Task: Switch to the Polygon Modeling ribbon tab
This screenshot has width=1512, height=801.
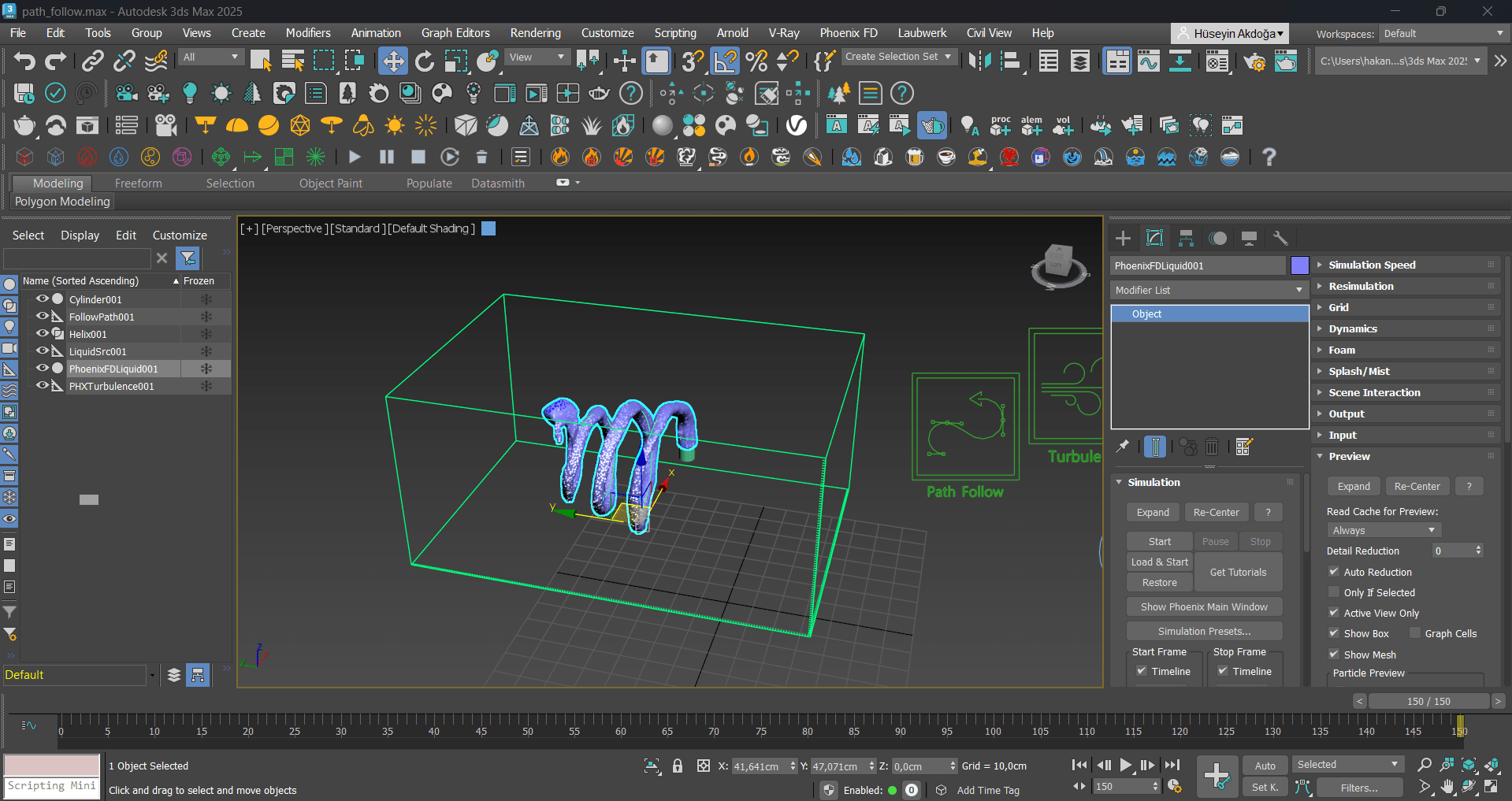Action: (62, 201)
